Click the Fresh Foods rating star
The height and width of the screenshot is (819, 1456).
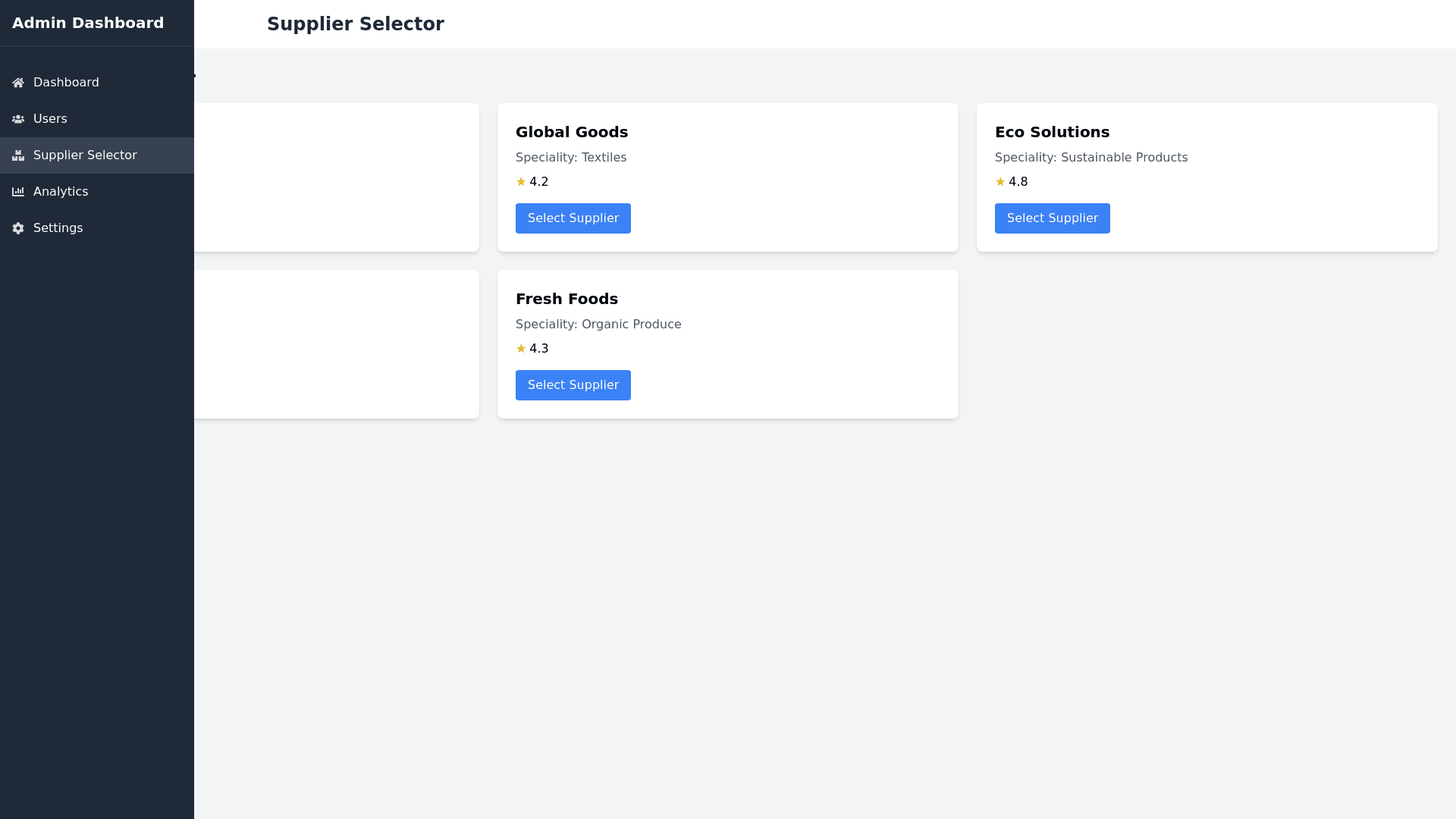click(521, 349)
